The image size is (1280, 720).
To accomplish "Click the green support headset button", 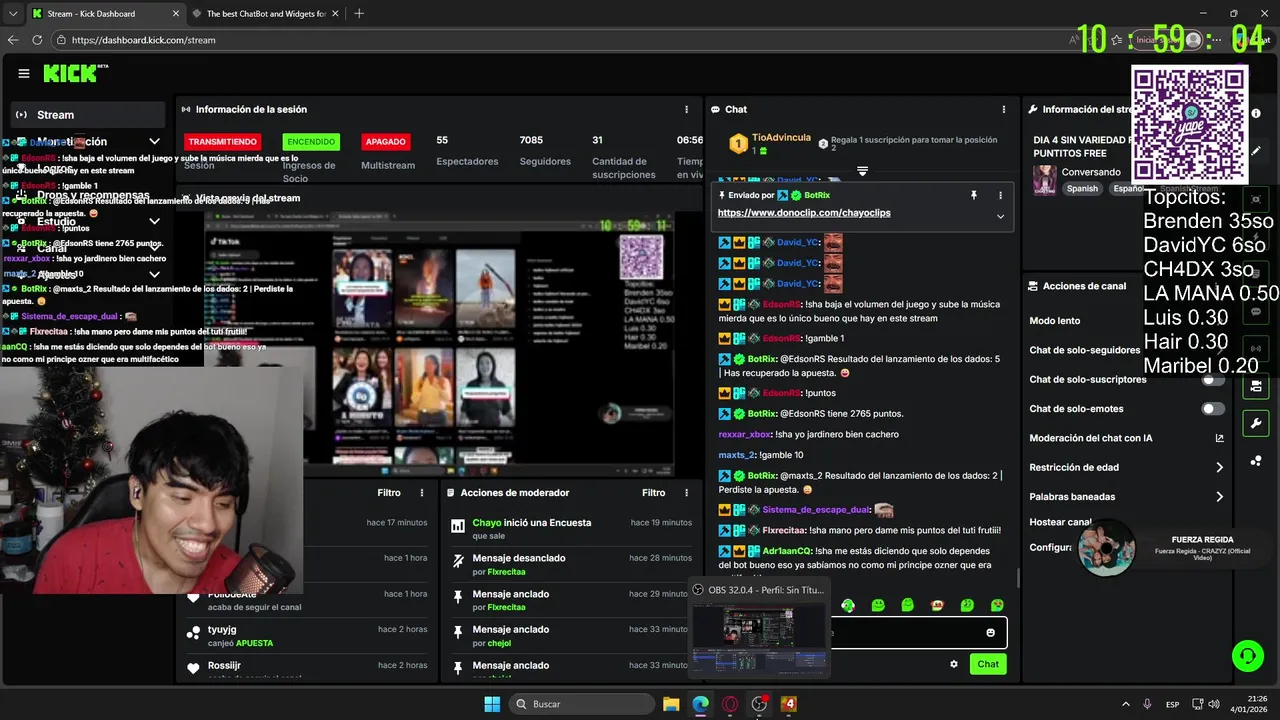I will (1248, 656).
